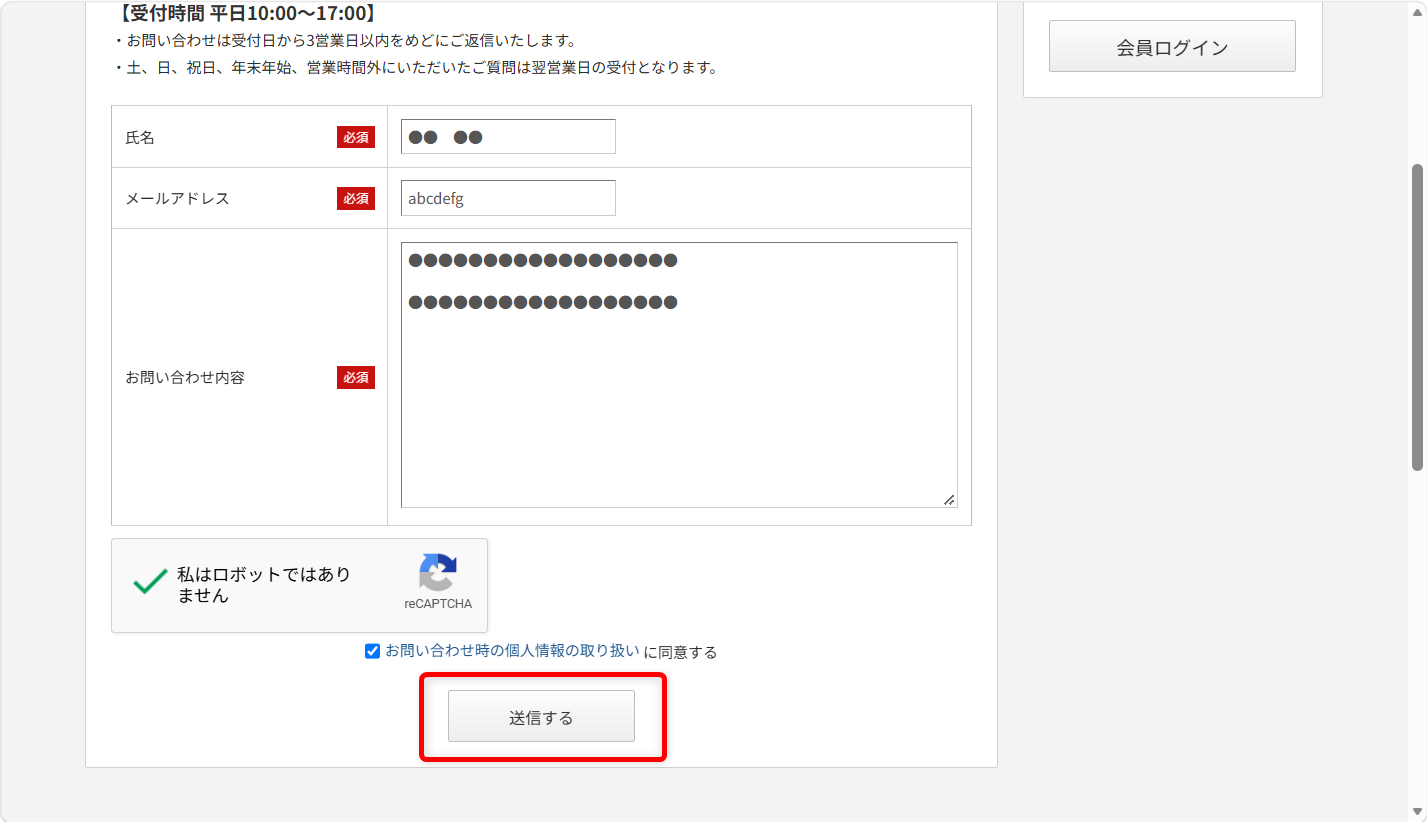Uncheck the privacy policy agreement checkbox
Image resolution: width=1427 pixels, height=822 pixels.
point(372,651)
